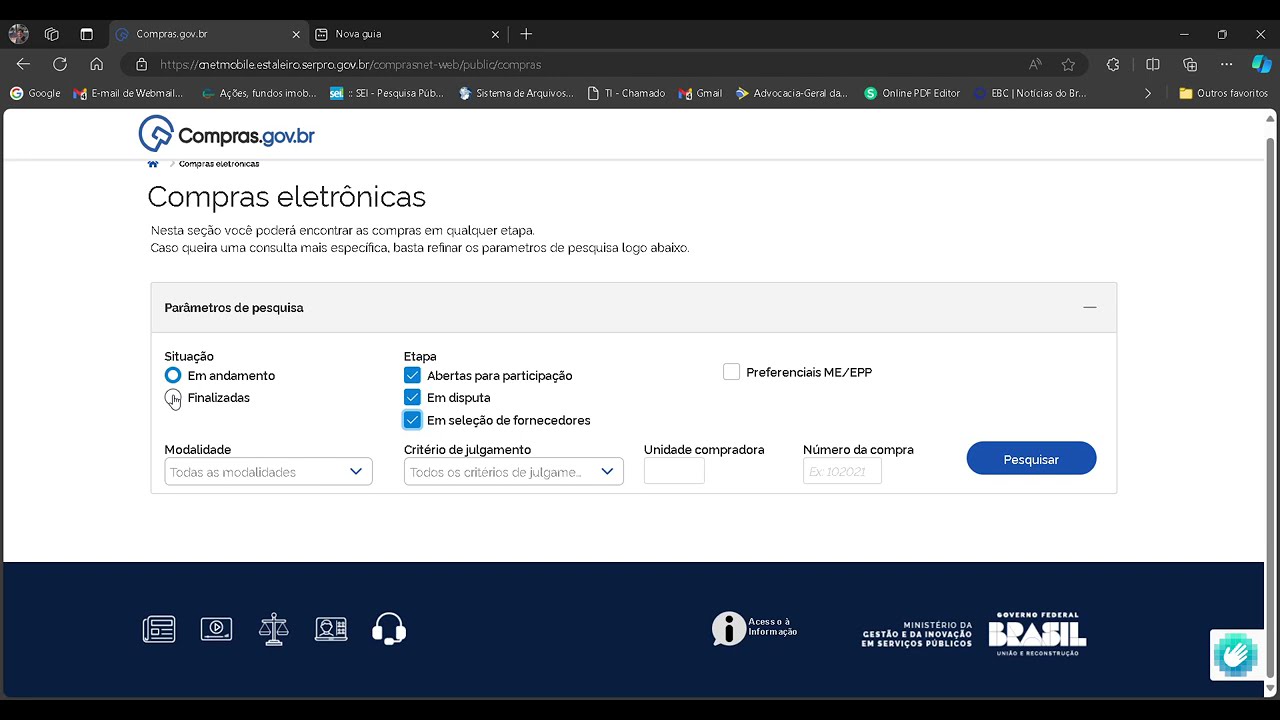Click the browser address bar URL

point(350,64)
